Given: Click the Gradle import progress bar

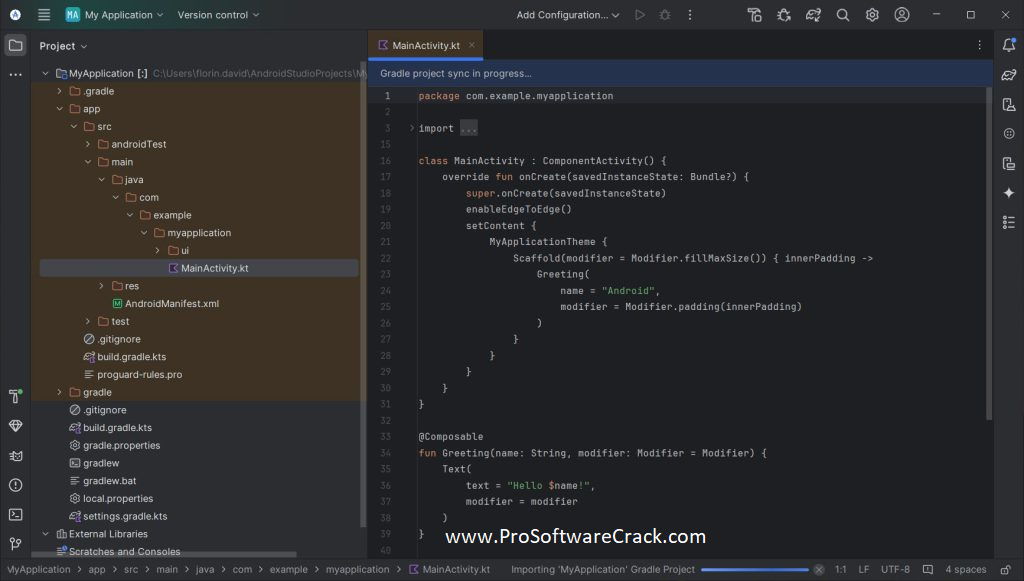Looking at the screenshot, I should click(754, 570).
